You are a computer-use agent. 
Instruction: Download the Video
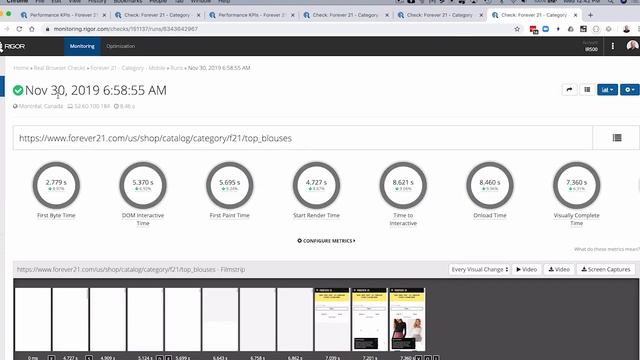[x=559, y=269]
